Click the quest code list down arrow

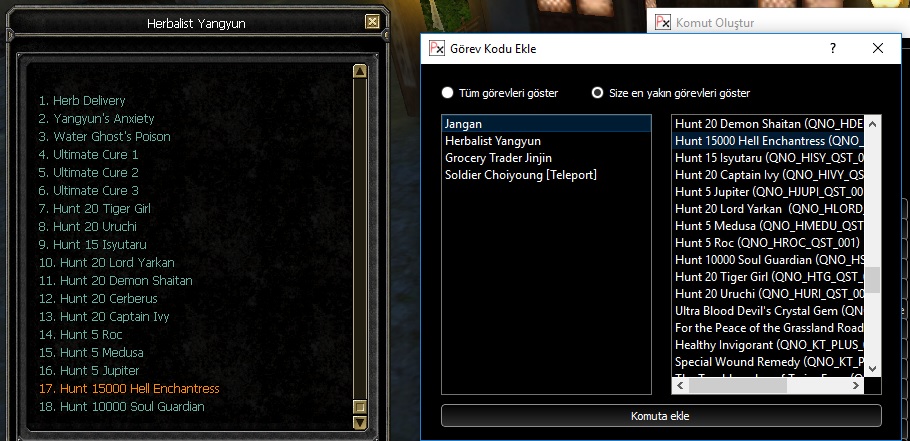[872, 368]
